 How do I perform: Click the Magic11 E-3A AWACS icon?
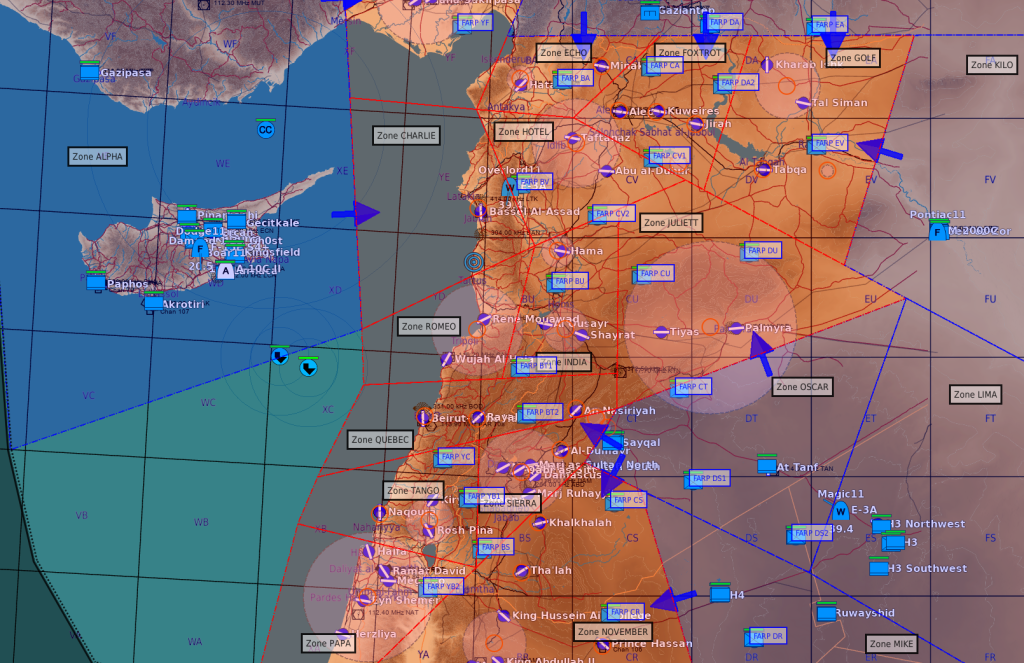839,511
